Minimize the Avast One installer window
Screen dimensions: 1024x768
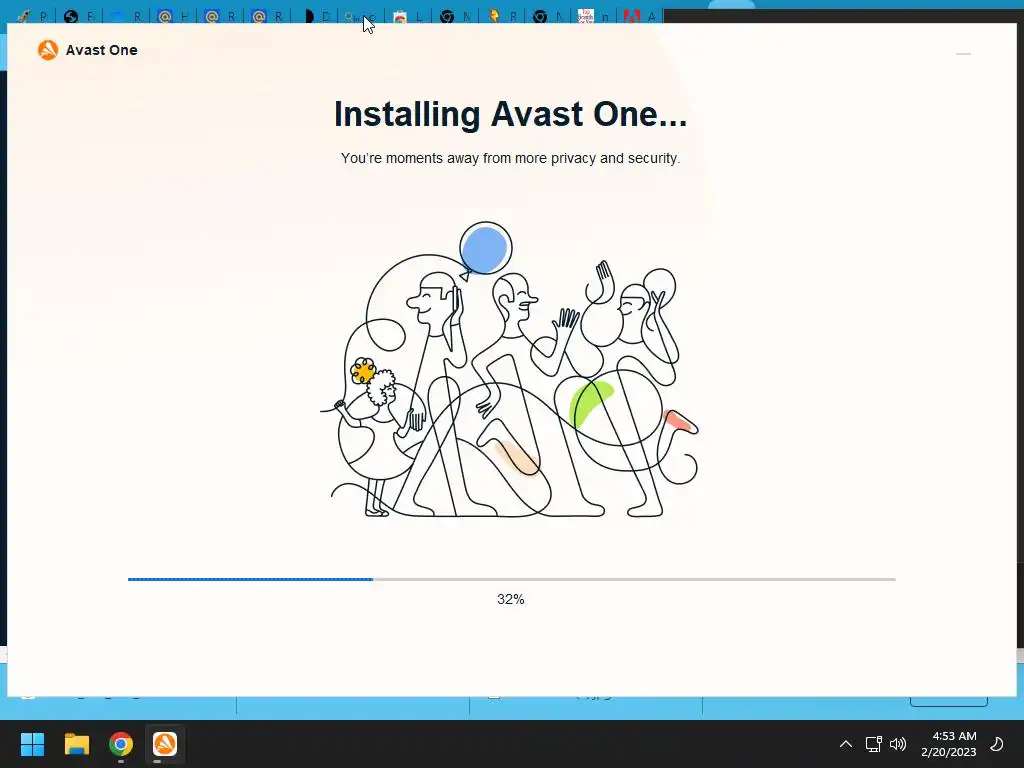[x=963, y=54]
